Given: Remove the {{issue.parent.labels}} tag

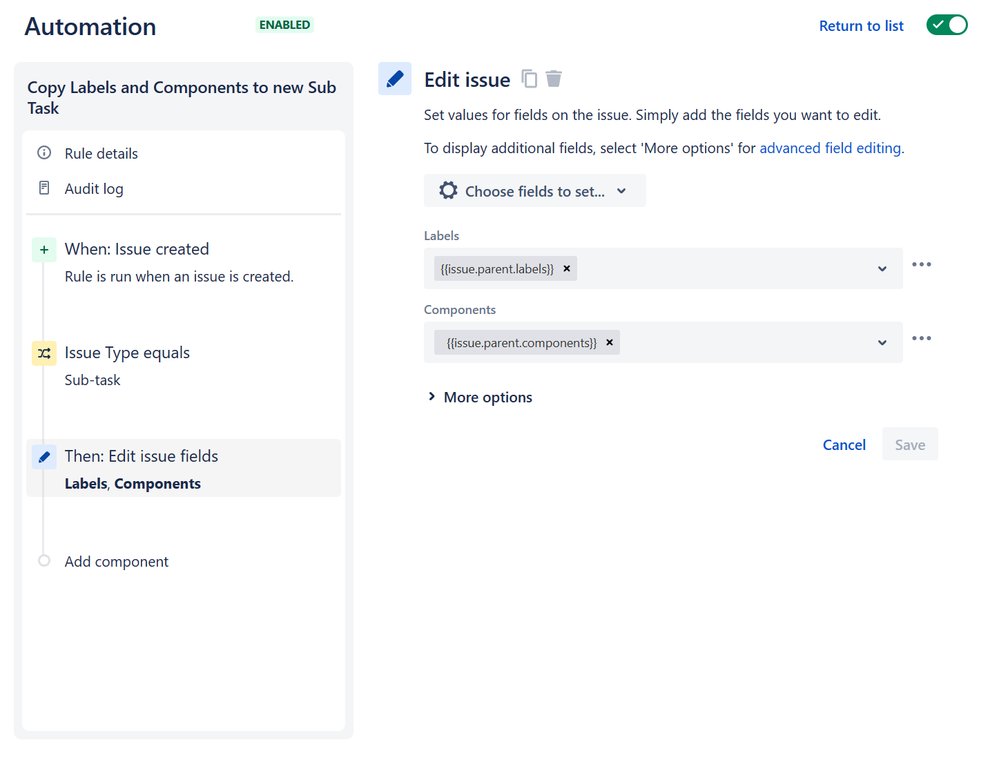Looking at the screenshot, I should [x=567, y=268].
